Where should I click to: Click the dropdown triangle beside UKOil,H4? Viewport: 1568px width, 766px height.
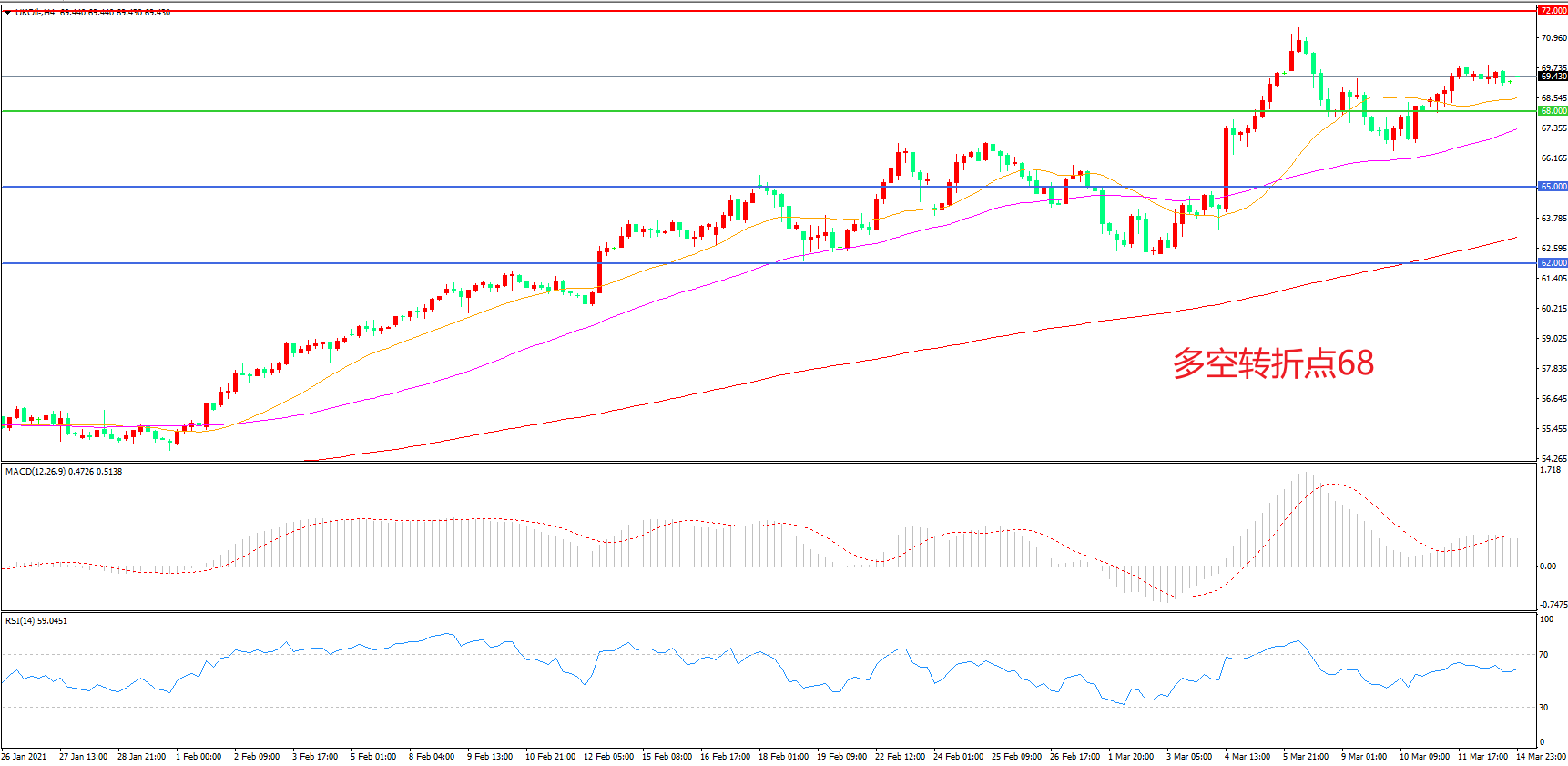point(8,13)
